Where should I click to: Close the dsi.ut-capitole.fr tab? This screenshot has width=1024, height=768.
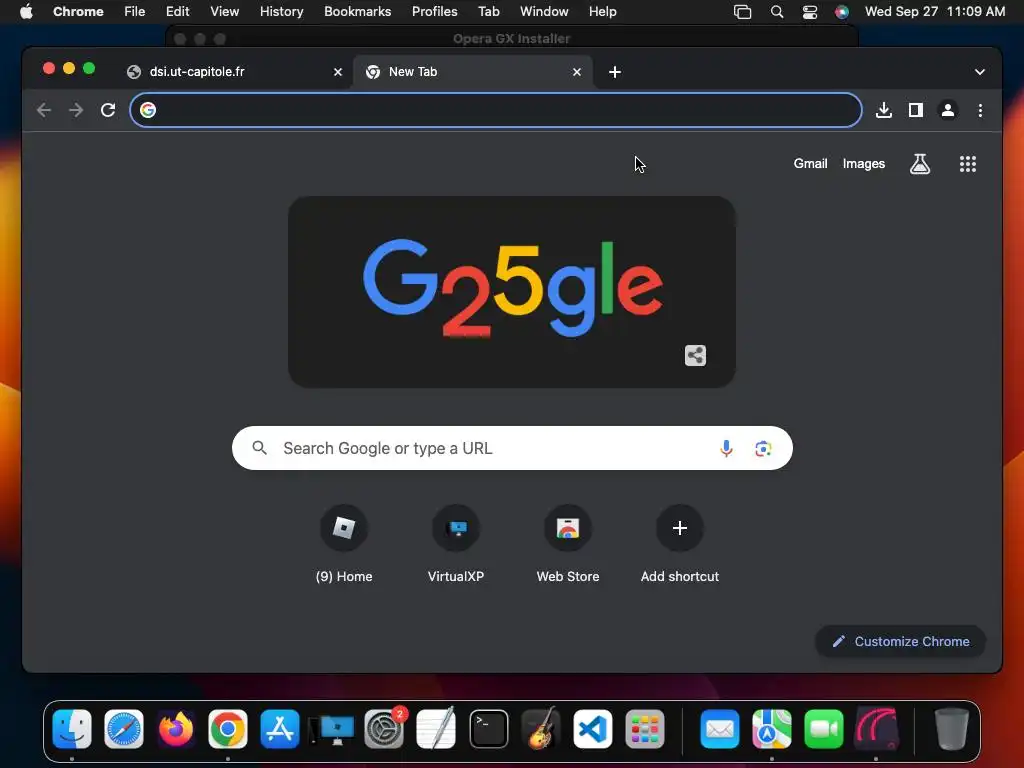click(338, 72)
